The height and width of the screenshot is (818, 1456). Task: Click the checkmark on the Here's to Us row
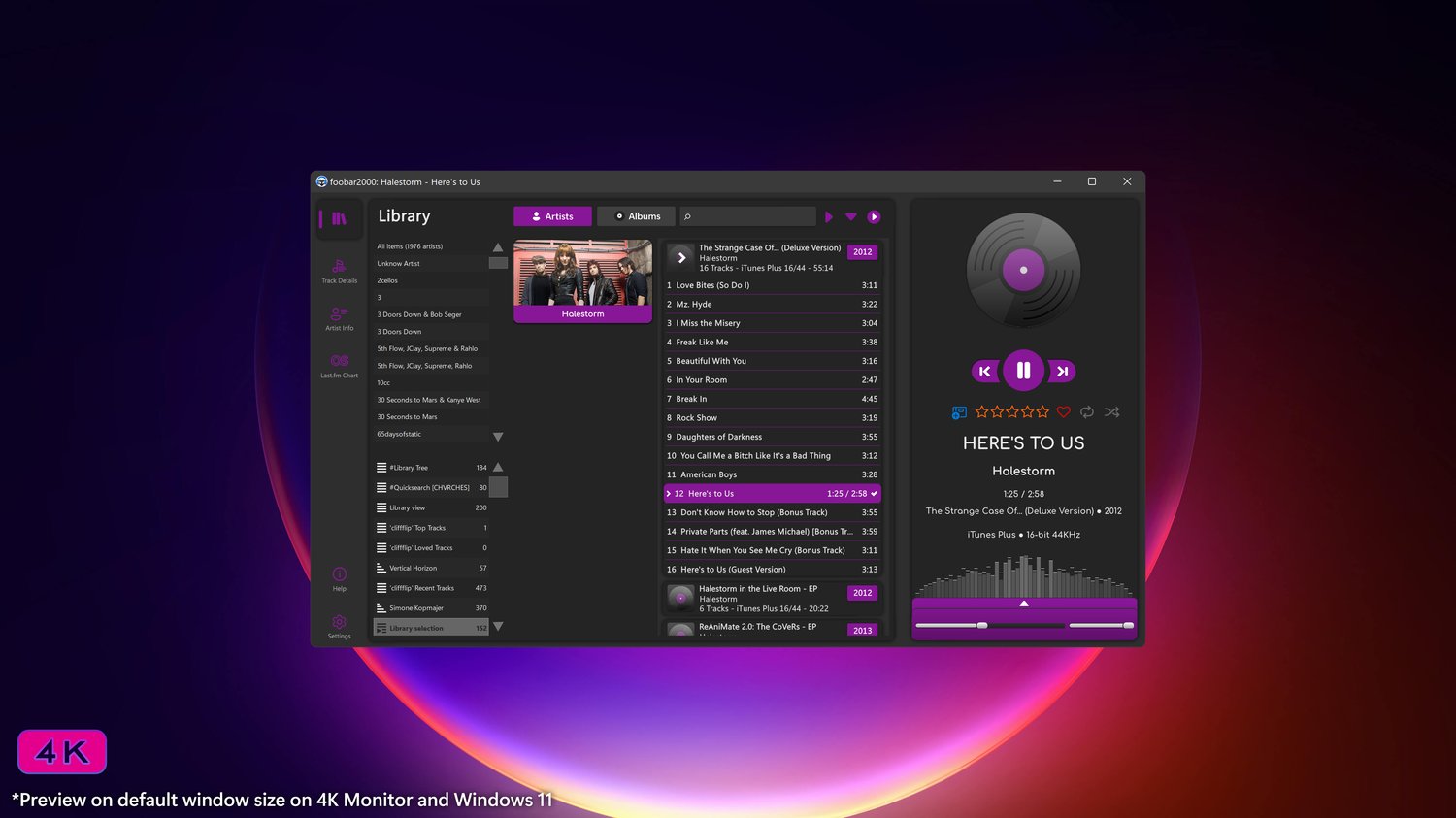874,494
